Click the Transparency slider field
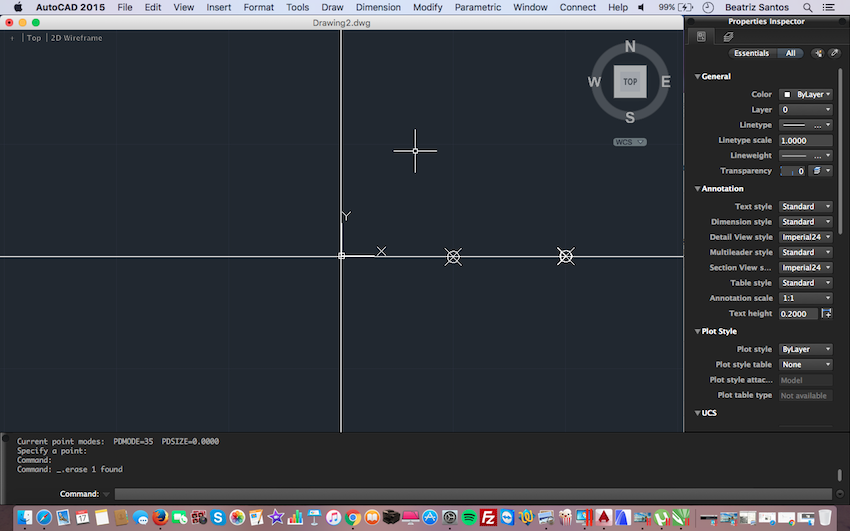This screenshot has width=850, height=531. point(793,171)
